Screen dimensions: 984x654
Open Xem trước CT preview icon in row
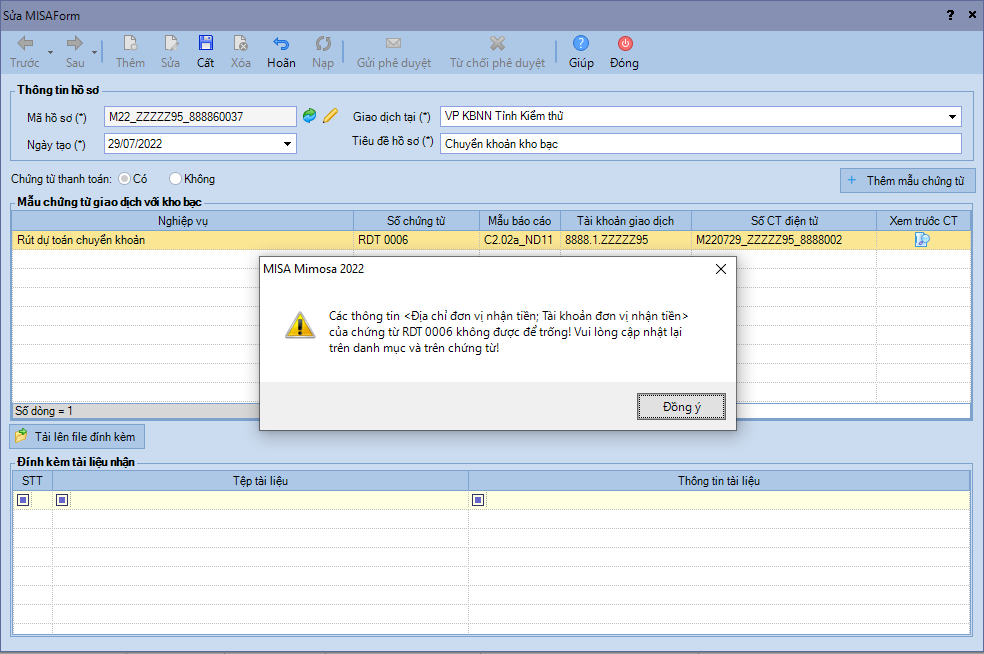click(x=922, y=240)
